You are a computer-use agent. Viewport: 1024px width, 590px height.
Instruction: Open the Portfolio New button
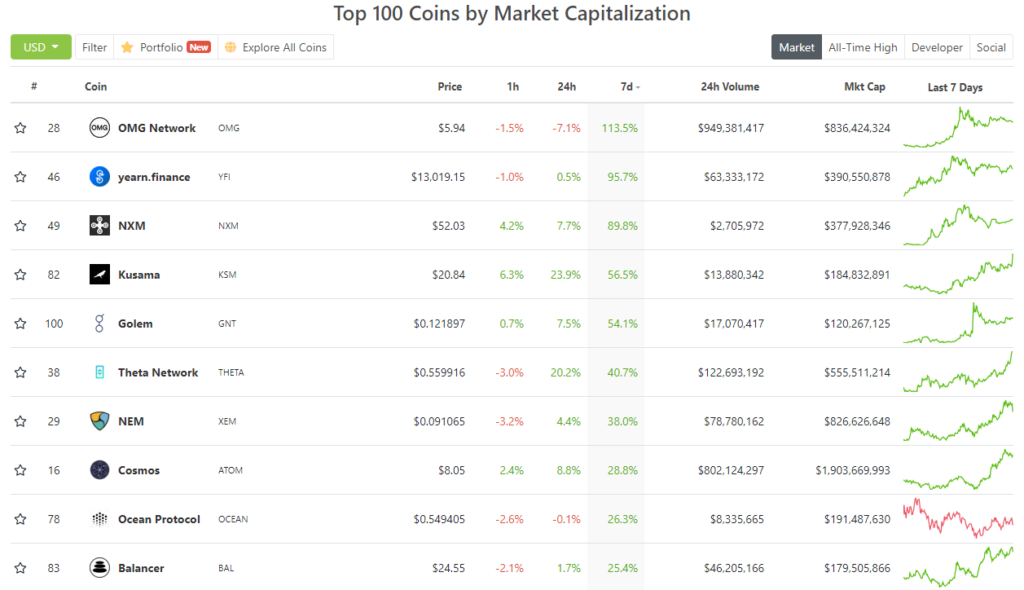[166, 47]
